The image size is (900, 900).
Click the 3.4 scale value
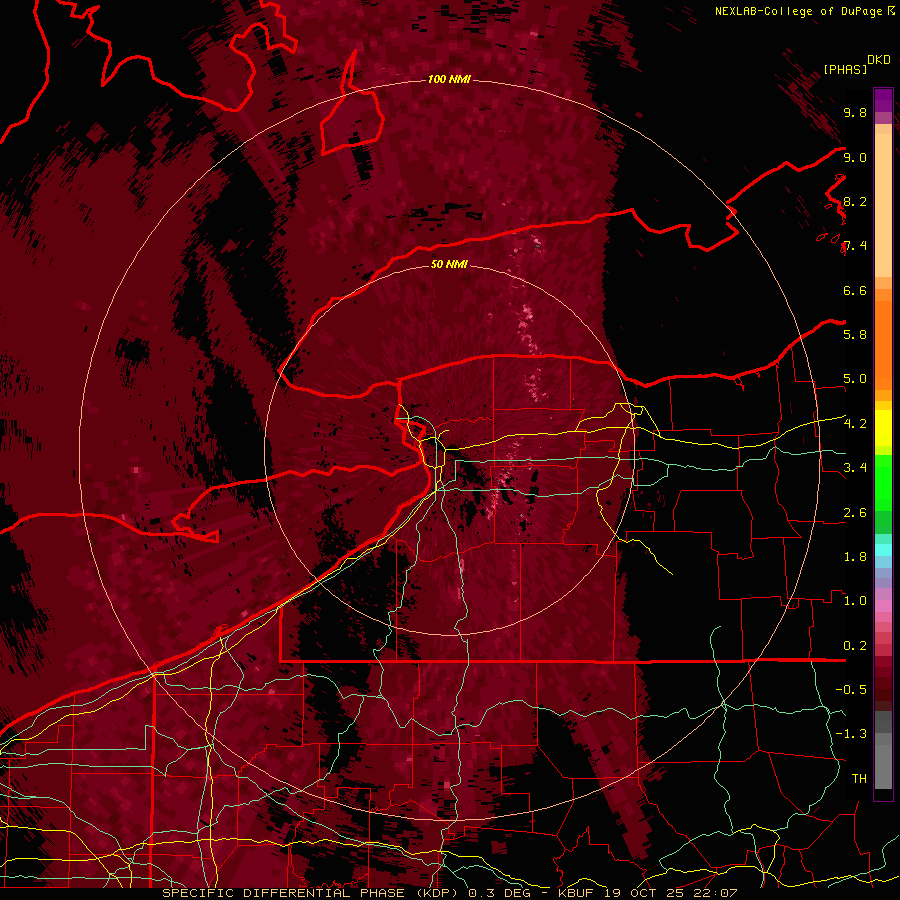point(855,468)
